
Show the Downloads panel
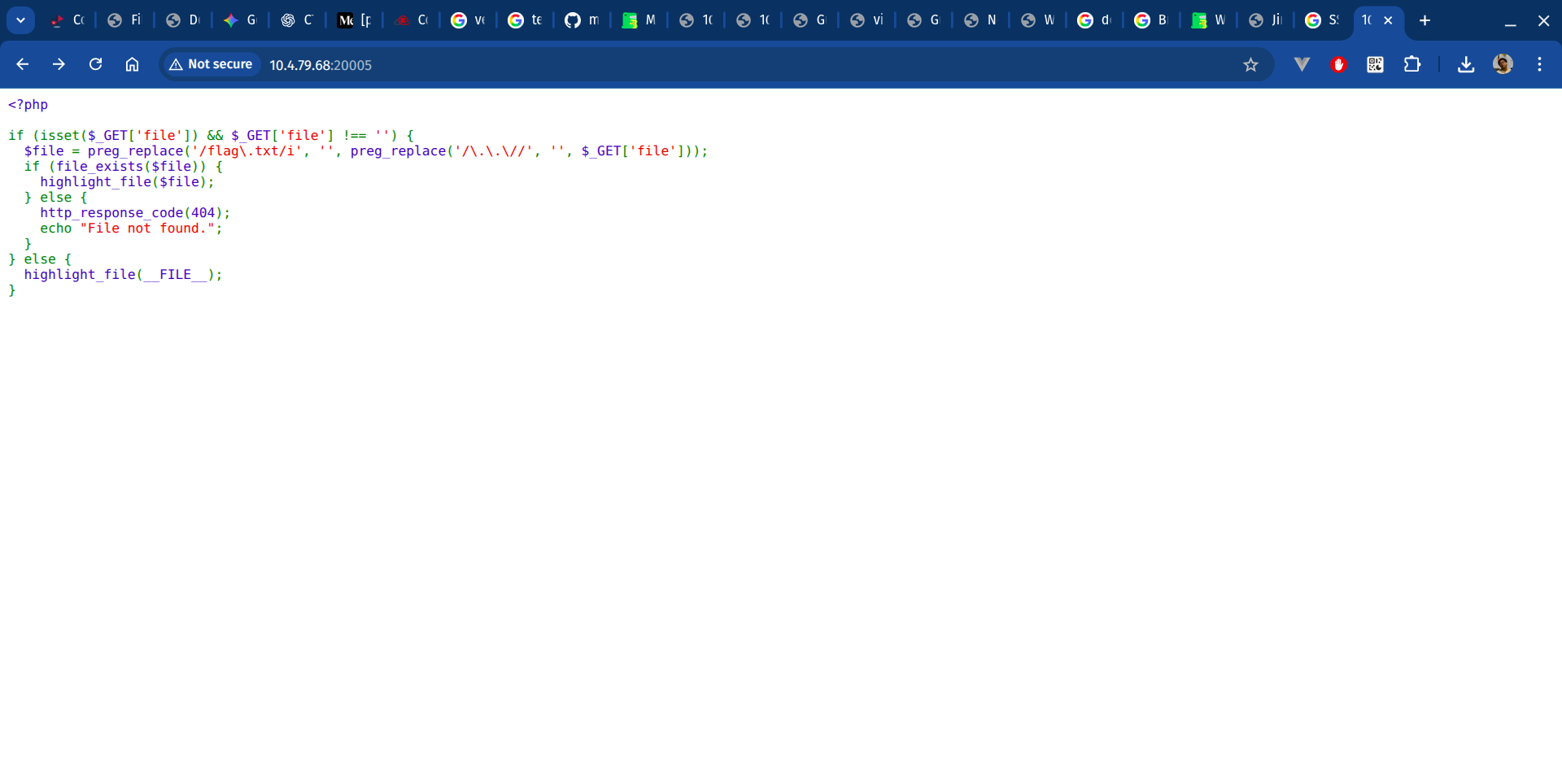pos(1466,64)
